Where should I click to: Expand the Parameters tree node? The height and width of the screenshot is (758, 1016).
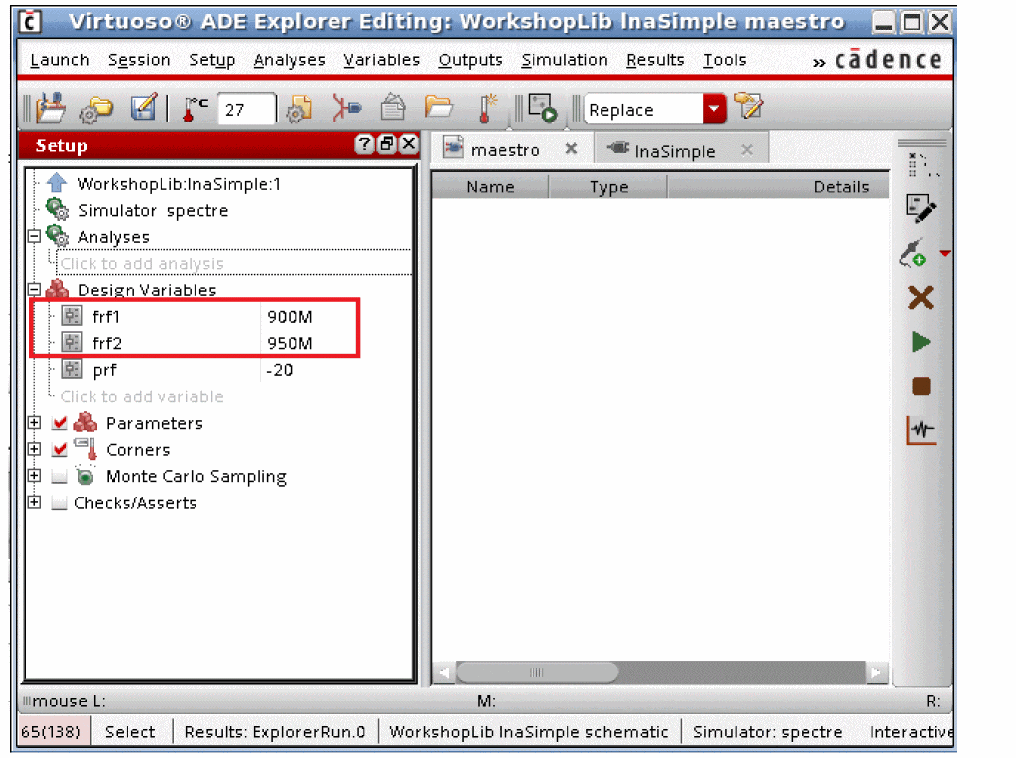pos(35,422)
